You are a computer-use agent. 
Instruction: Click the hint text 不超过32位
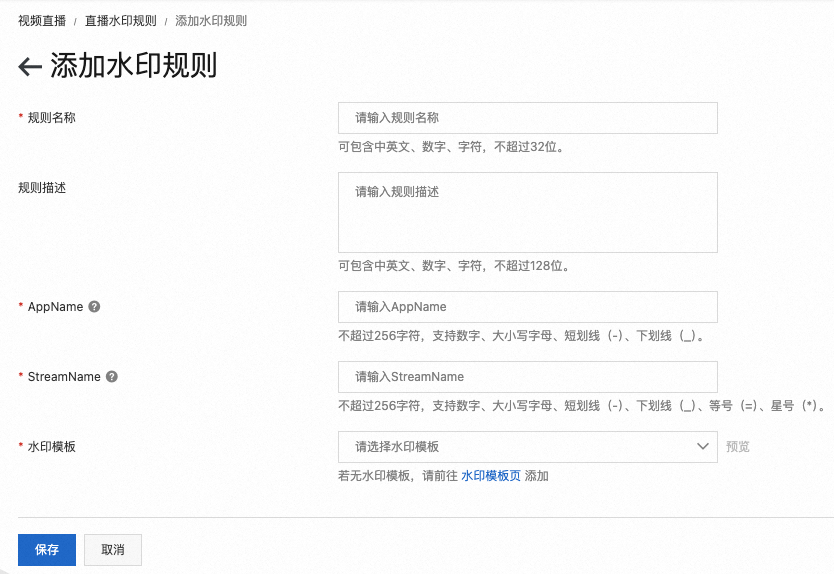click(529, 147)
